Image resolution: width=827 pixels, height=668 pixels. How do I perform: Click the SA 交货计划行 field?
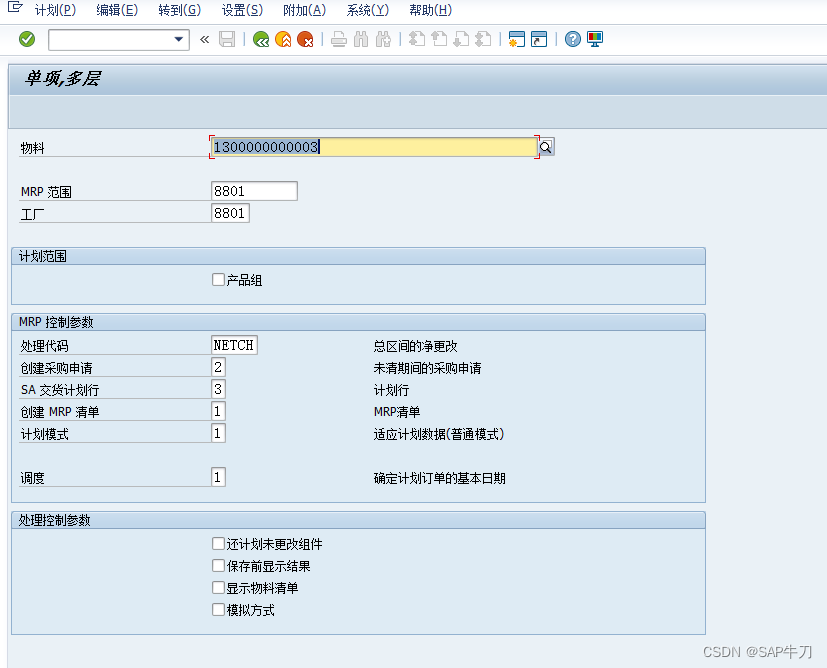(218, 389)
